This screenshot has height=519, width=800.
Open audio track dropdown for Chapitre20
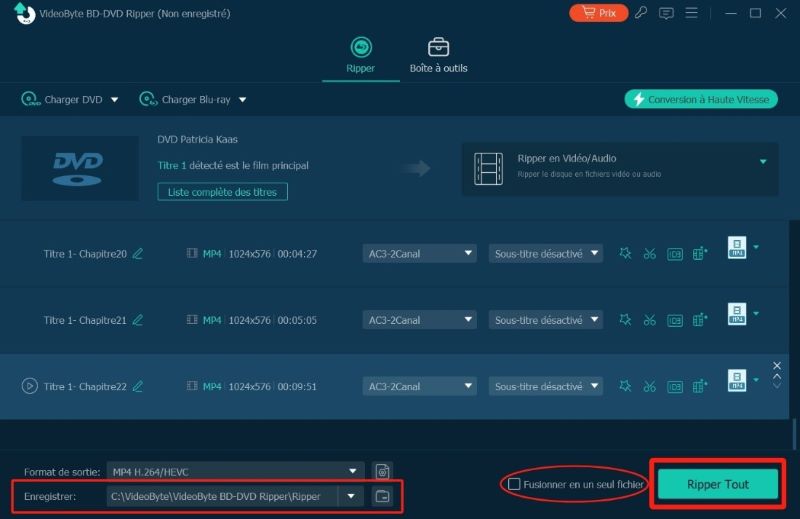(419, 254)
